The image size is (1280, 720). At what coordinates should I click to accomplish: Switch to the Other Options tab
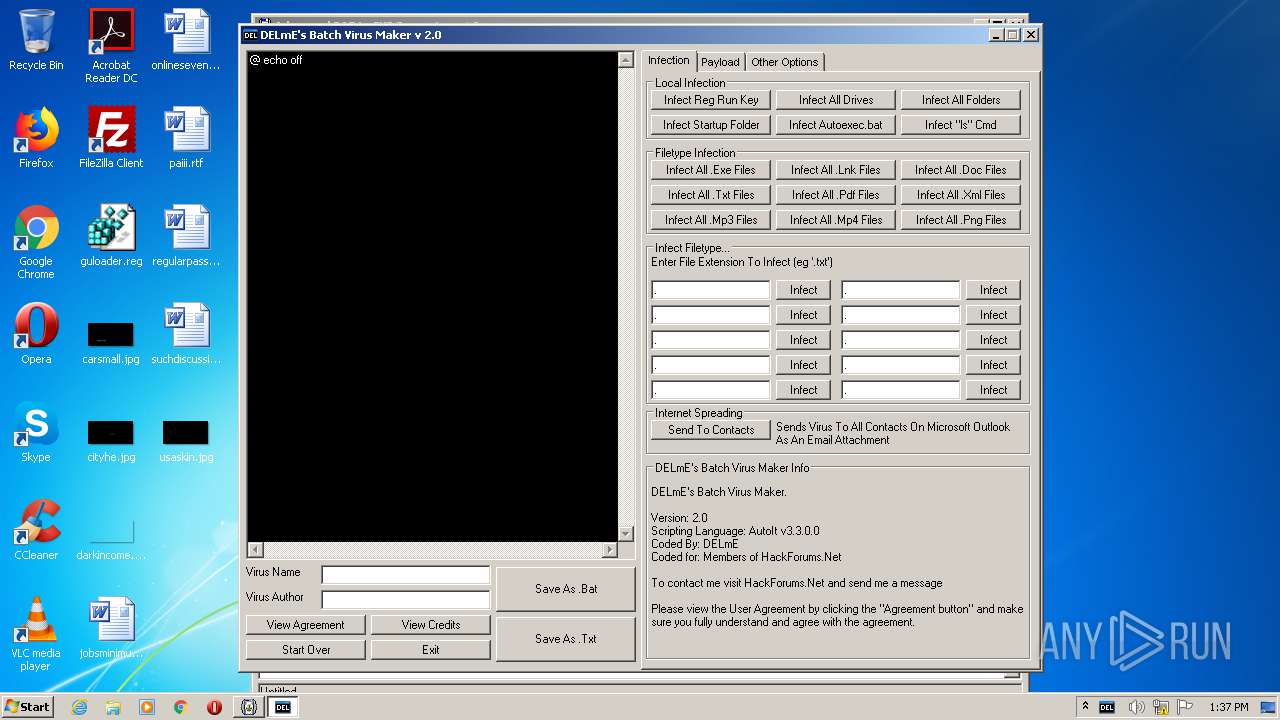[784, 62]
